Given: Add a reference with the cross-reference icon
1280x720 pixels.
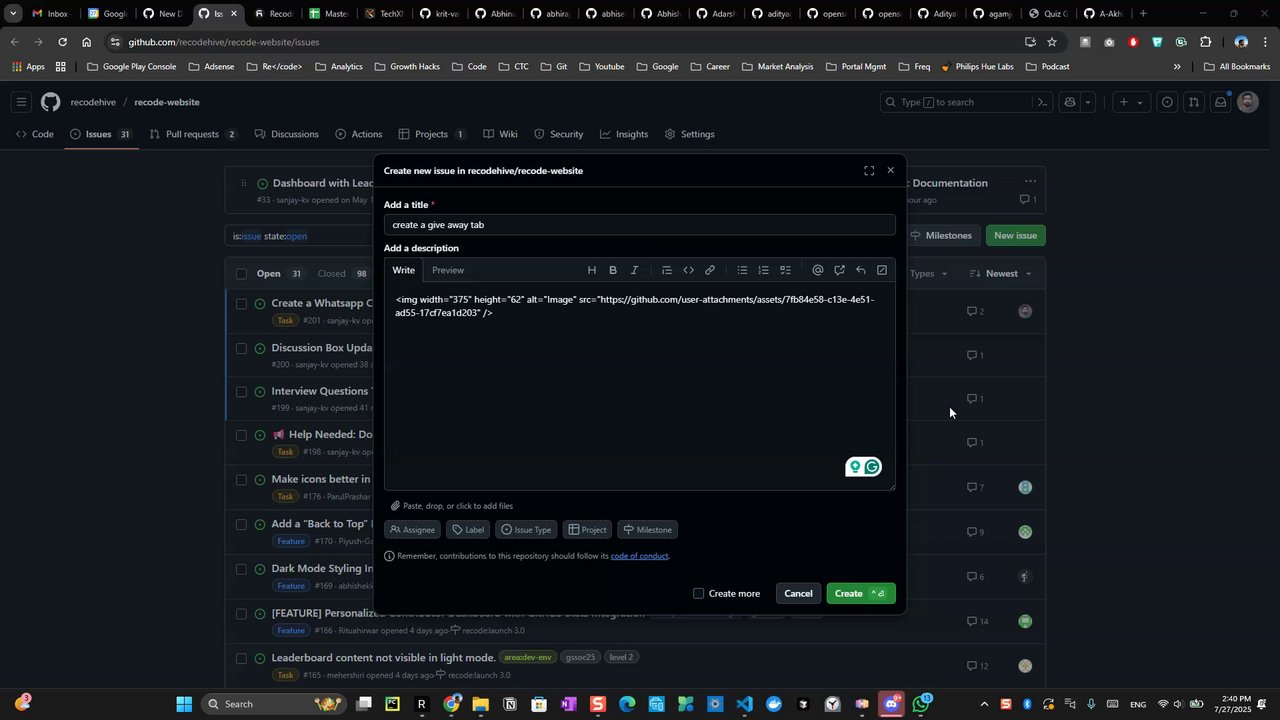Looking at the screenshot, I should tap(839, 270).
